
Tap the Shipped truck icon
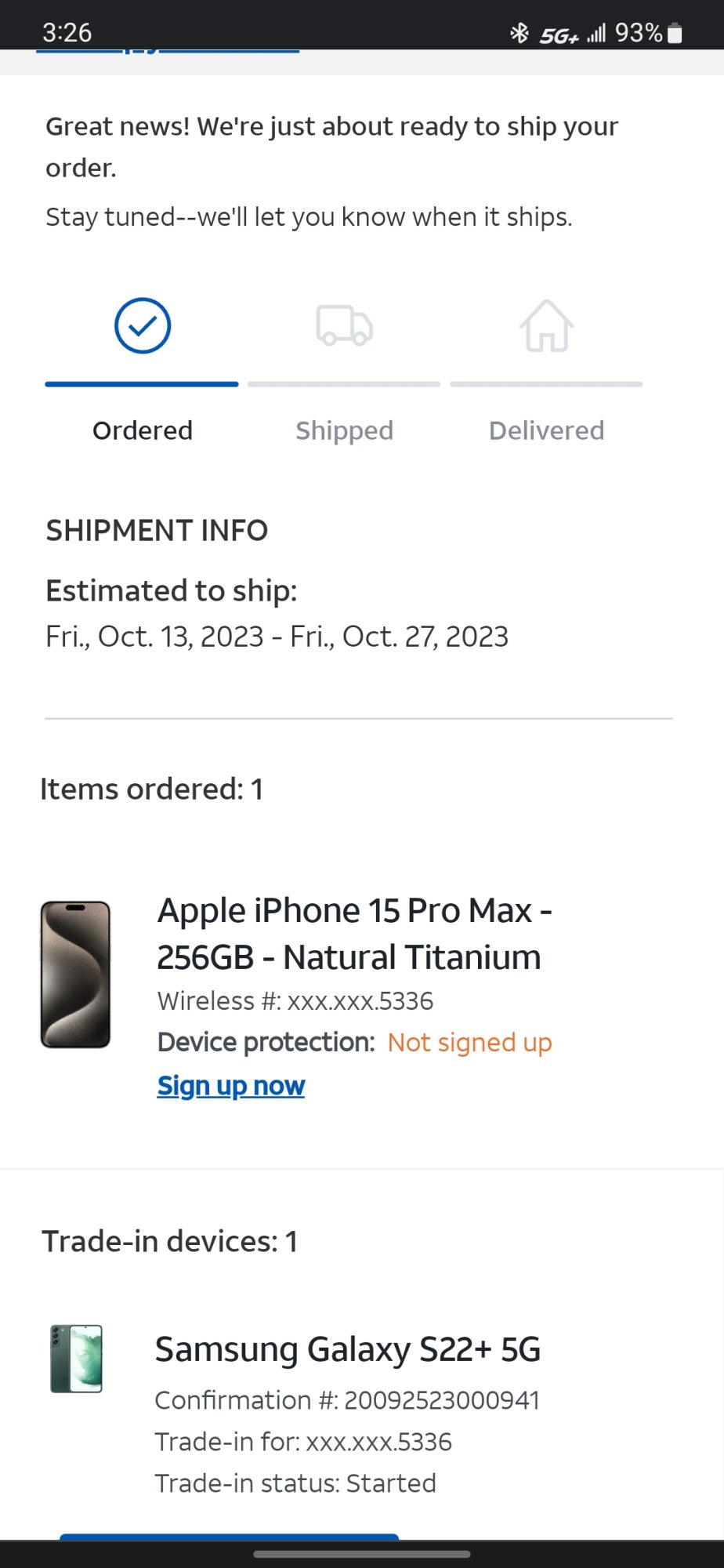[x=344, y=325]
